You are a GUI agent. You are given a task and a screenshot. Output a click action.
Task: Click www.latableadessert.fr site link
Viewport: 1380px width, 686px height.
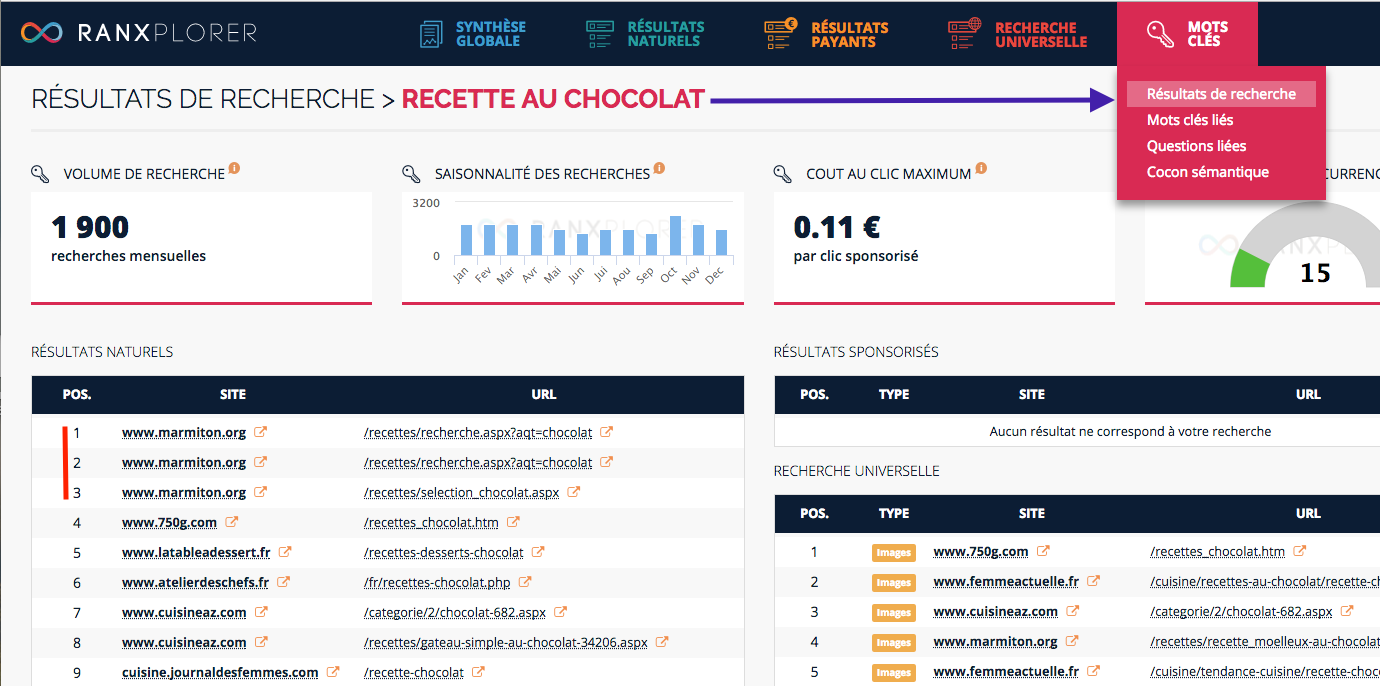[196, 553]
